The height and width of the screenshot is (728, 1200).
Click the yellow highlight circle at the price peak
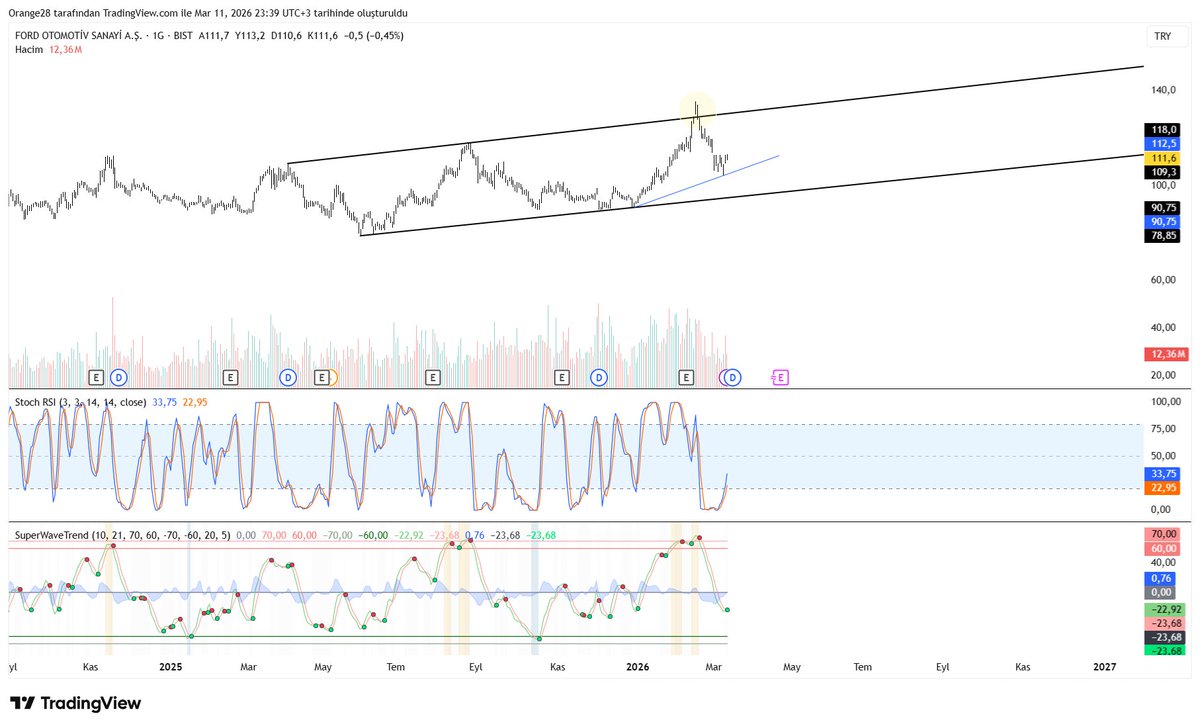point(696,108)
